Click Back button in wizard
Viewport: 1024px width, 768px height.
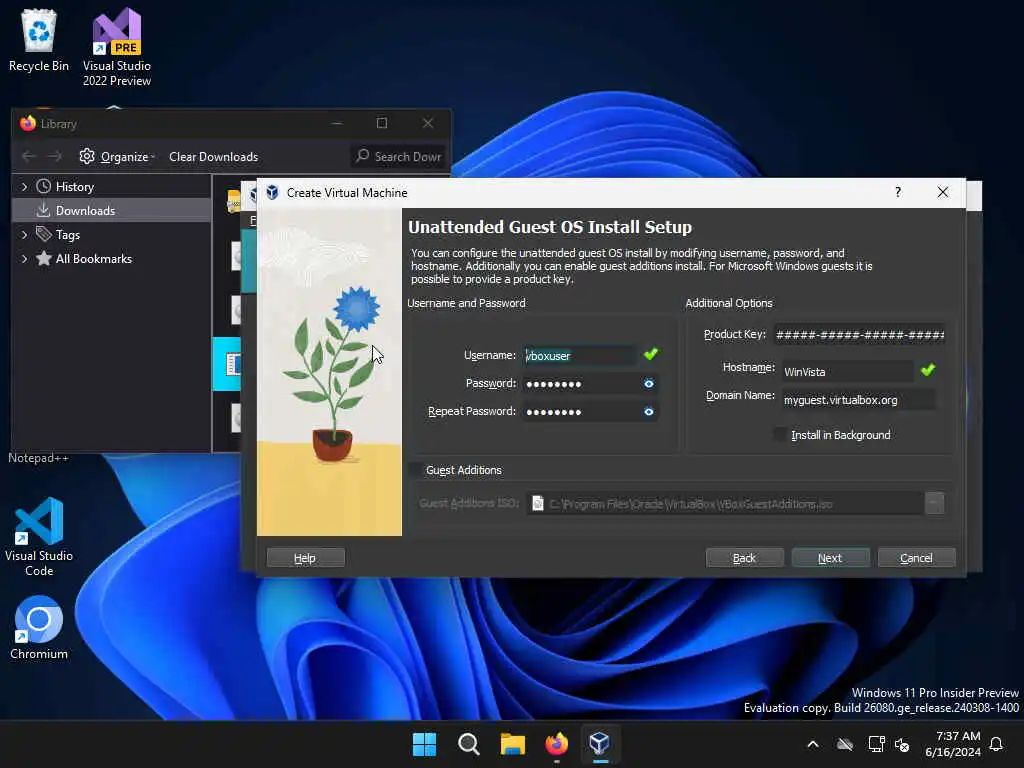744,558
